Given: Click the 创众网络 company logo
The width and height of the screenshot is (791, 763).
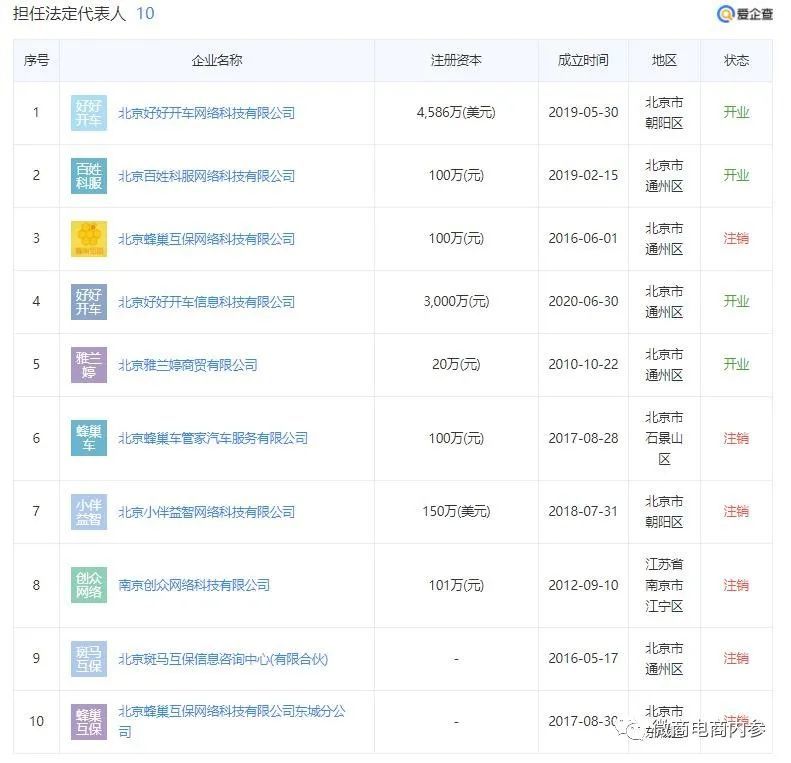Looking at the screenshot, I should [89, 585].
